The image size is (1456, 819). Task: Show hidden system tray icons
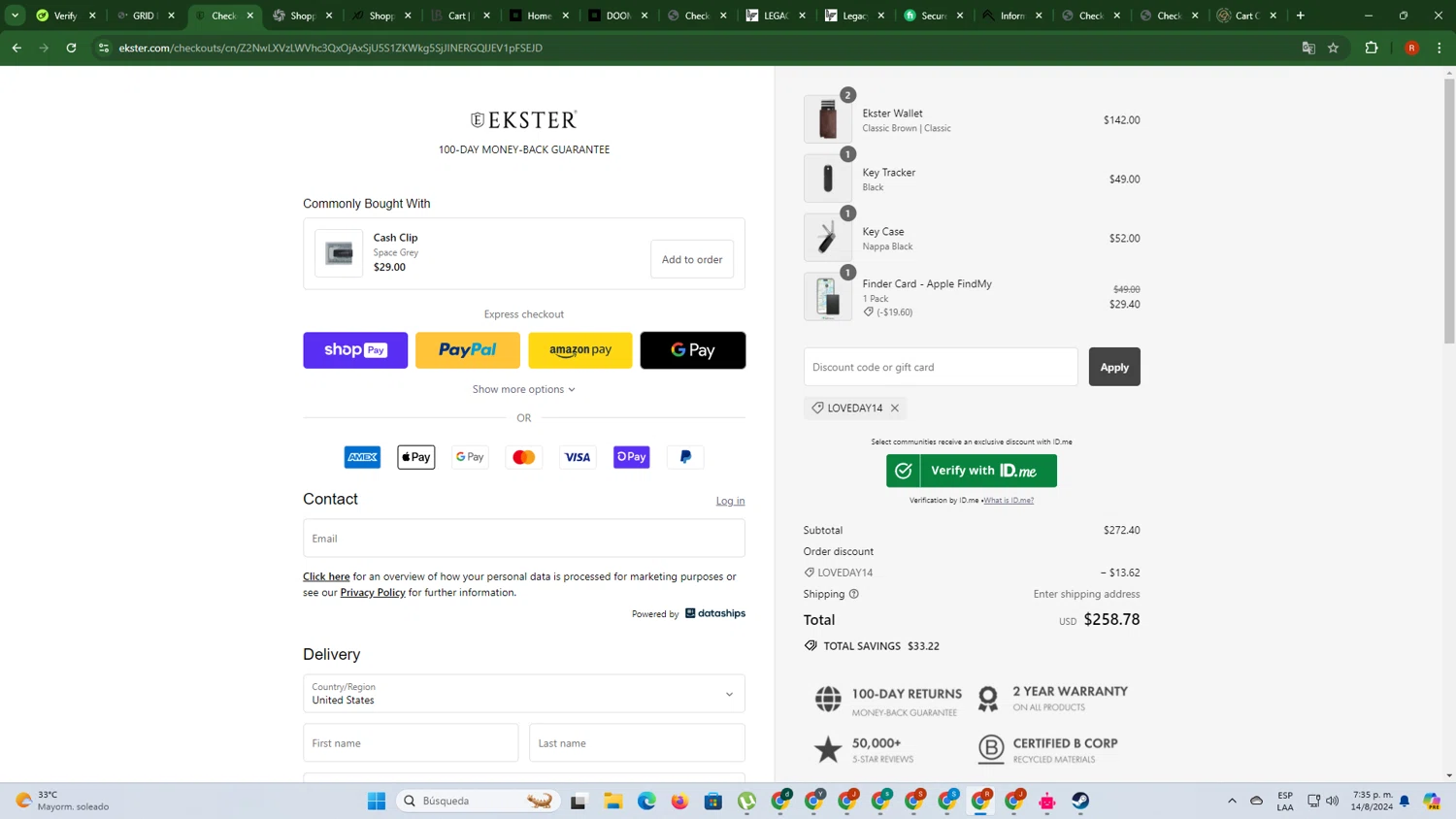coord(1232,801)
